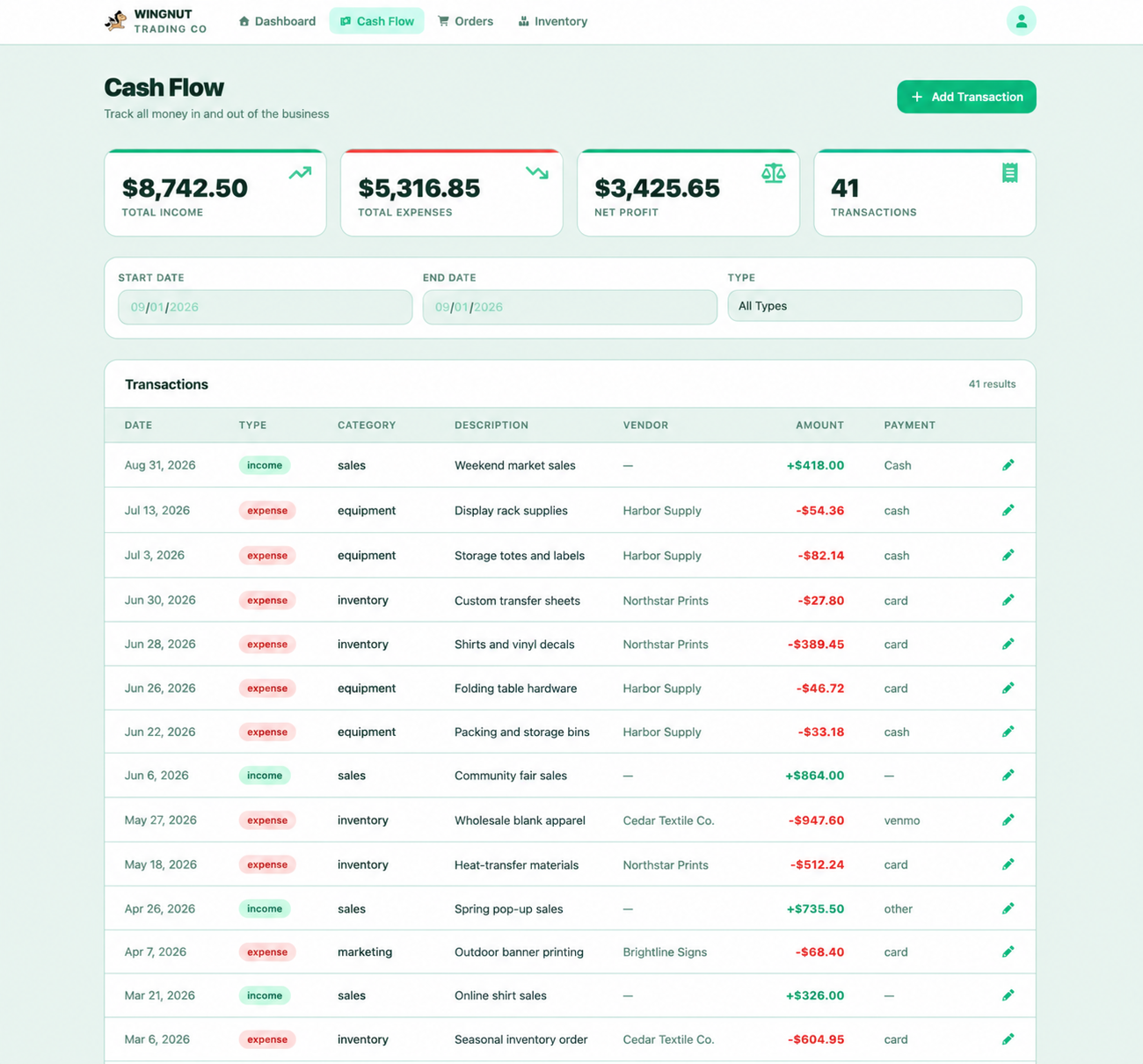
Task: Edit the Weekend market sales transaction
Action: coord(1008,465)
